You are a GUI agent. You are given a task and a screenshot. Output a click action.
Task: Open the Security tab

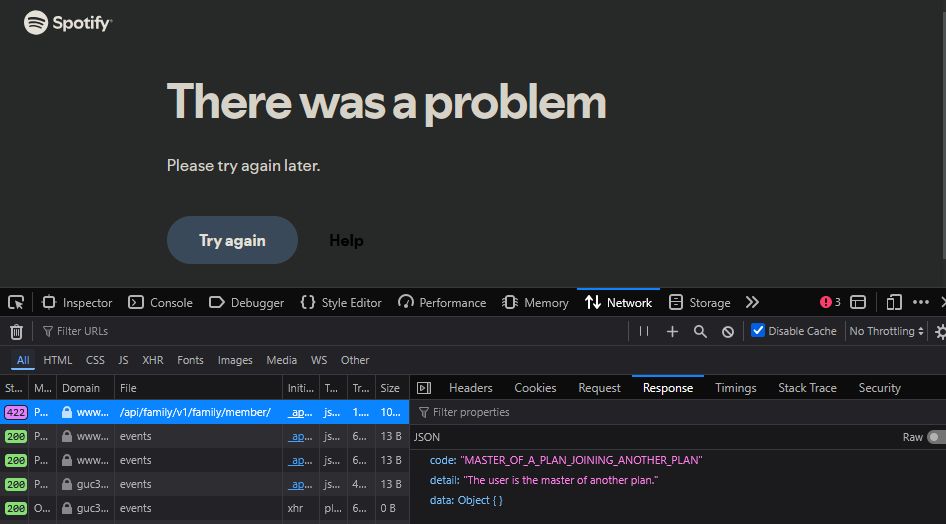880,388
